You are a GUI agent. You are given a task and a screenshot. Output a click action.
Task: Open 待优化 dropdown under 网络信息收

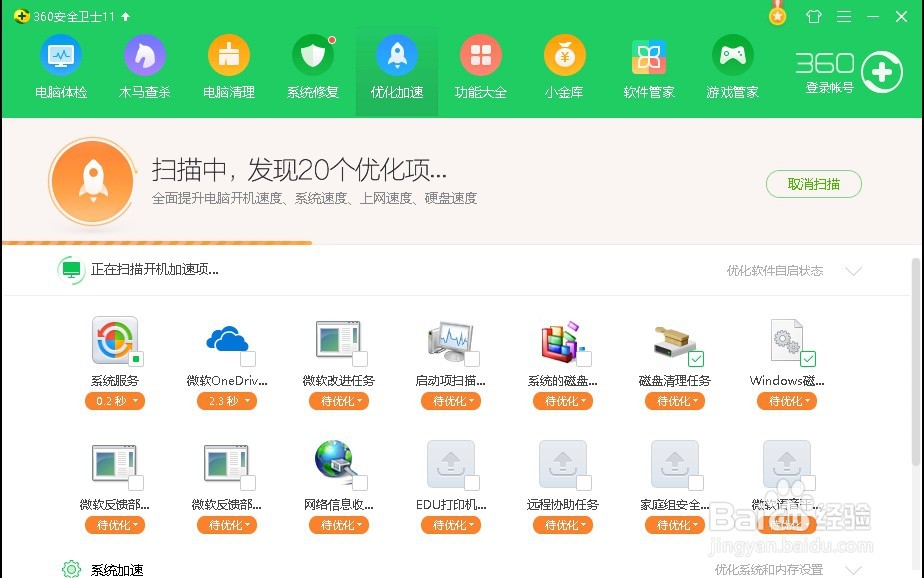click(339, 525)
